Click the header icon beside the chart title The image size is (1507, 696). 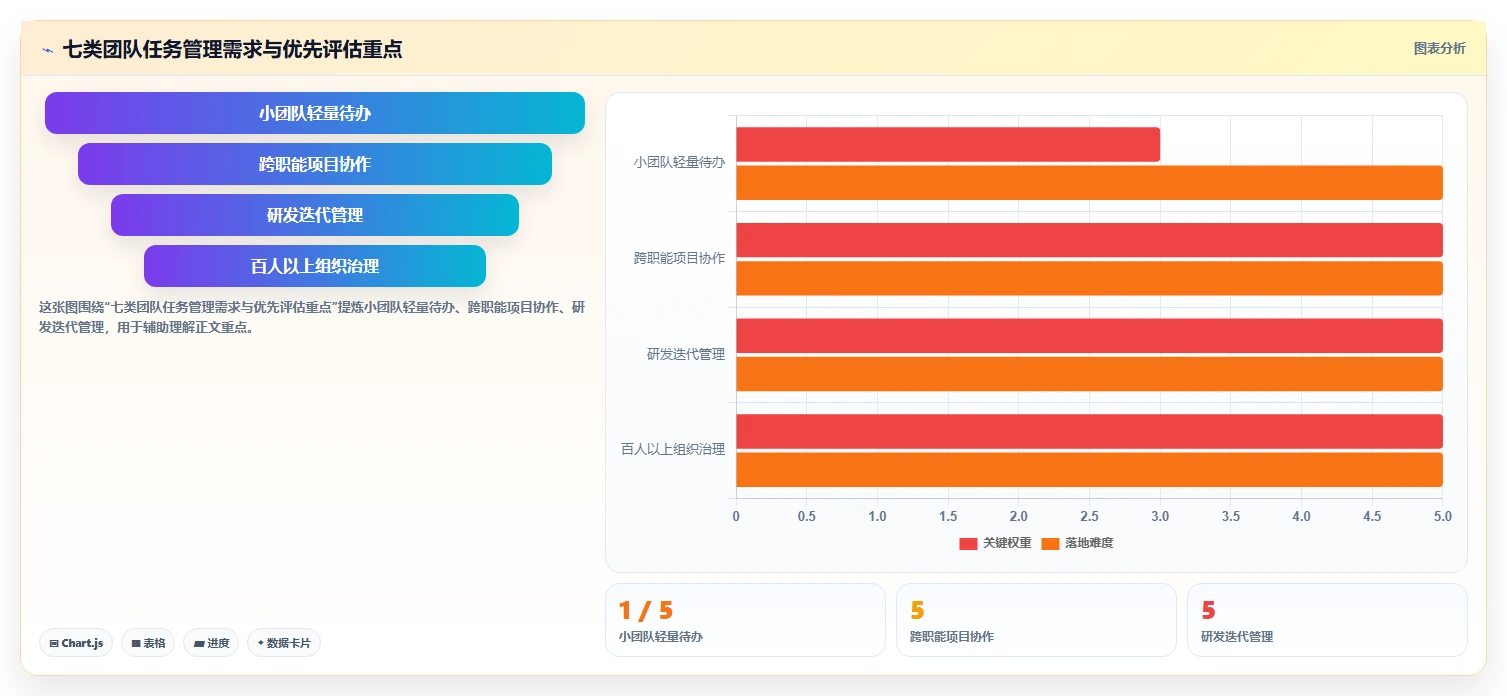47,49
